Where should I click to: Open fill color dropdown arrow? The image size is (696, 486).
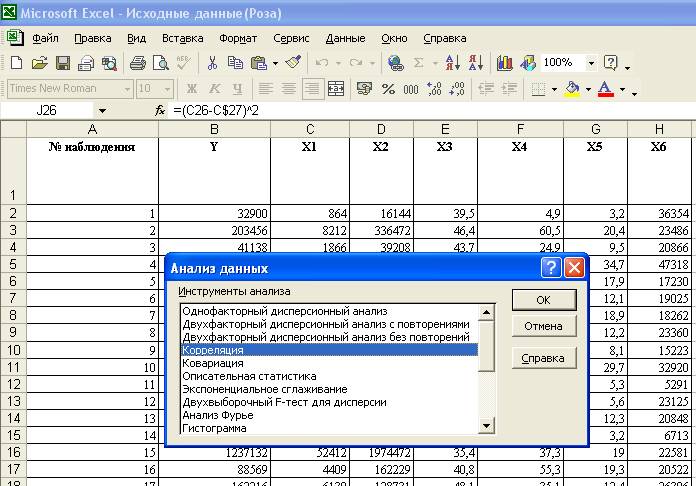point(589,89)
